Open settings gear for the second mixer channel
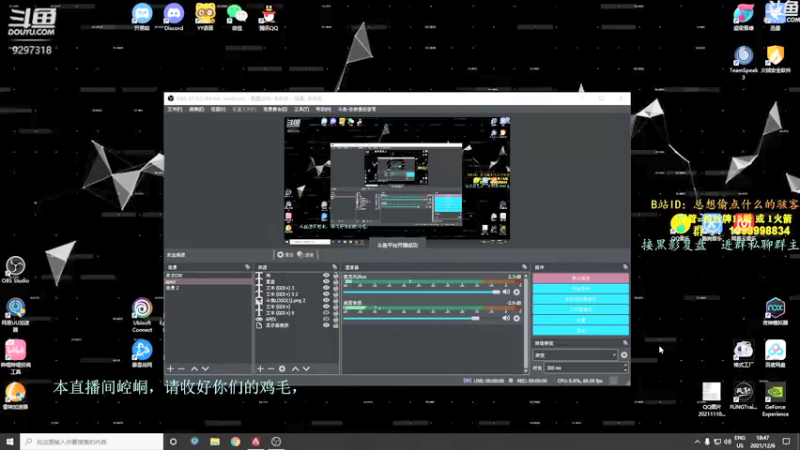 point(517,318)
